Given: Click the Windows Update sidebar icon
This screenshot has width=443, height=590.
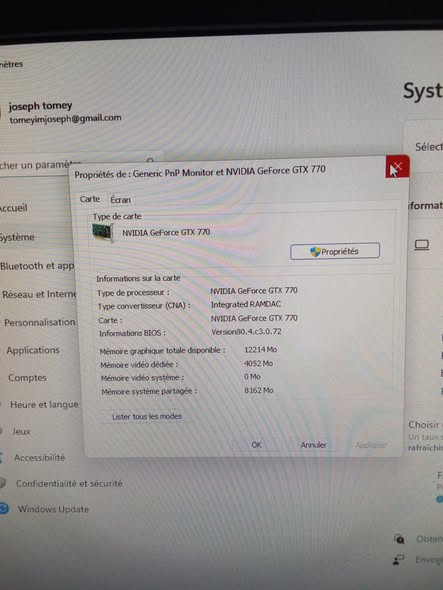Looking at the screenshot, I should (4, 509).
